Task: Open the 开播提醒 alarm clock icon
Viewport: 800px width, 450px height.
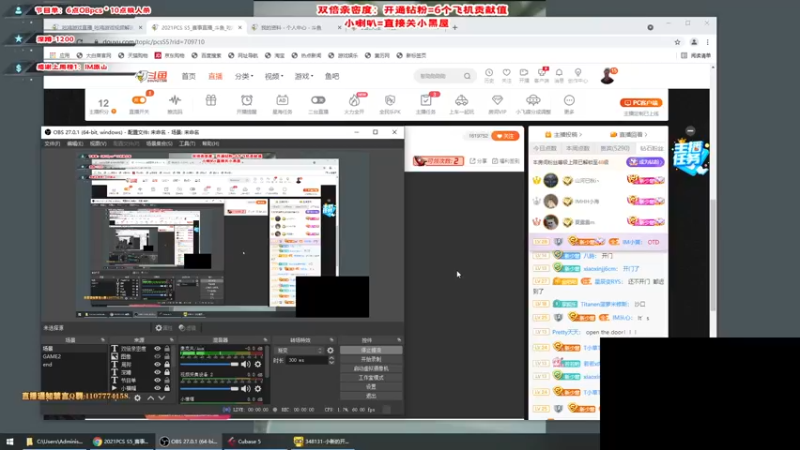Action: tap(247, 101)
